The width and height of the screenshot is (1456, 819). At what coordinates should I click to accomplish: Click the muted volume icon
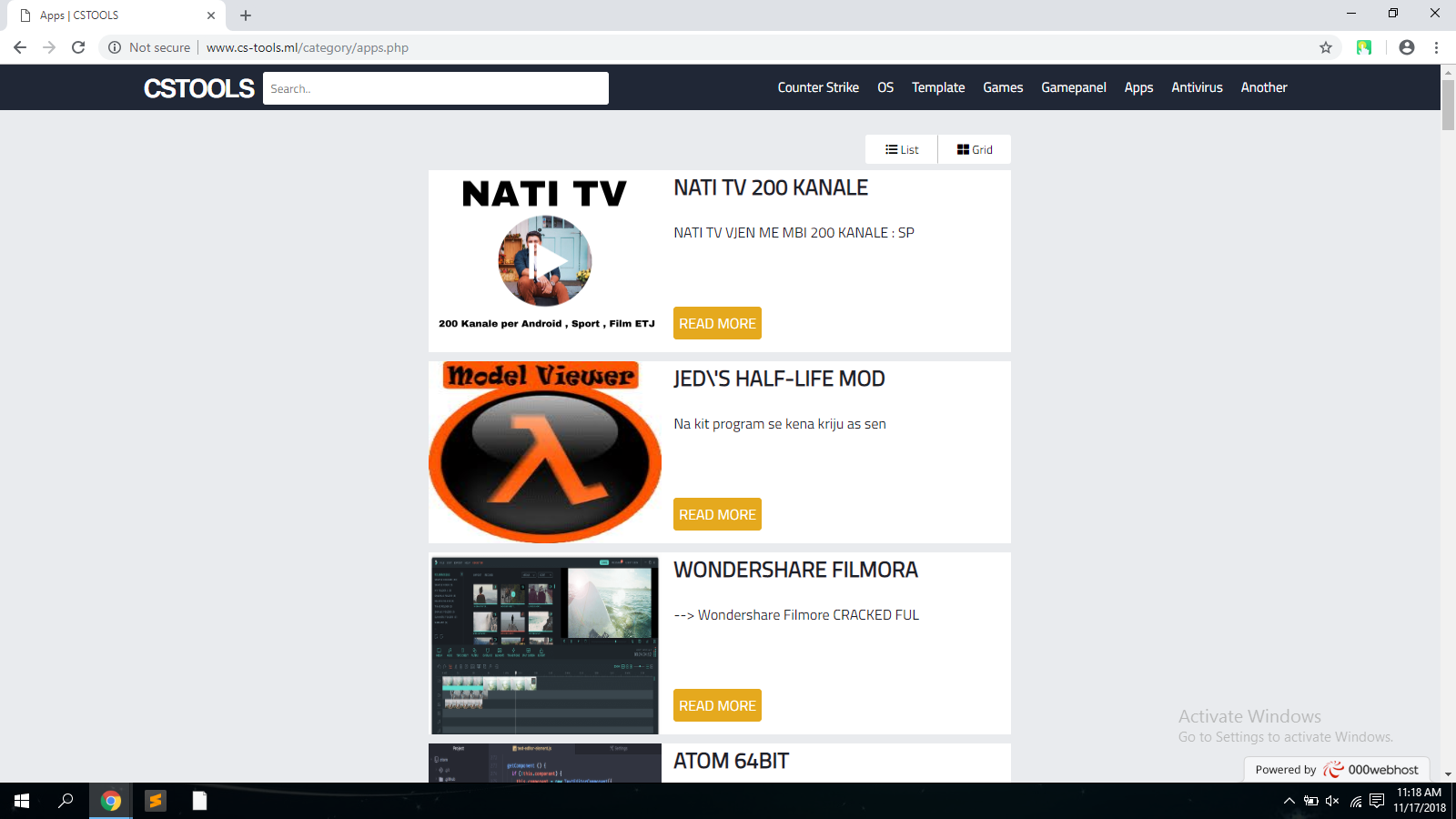click(x=1332, y=801)
